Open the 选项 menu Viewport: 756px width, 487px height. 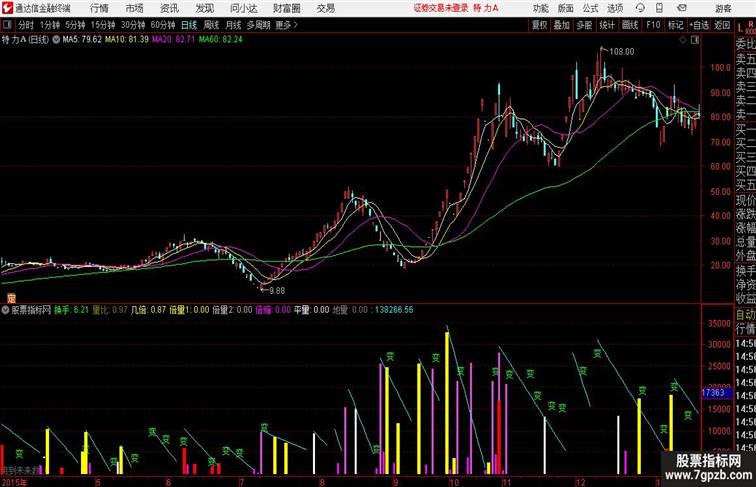click(x=615, y=8)
